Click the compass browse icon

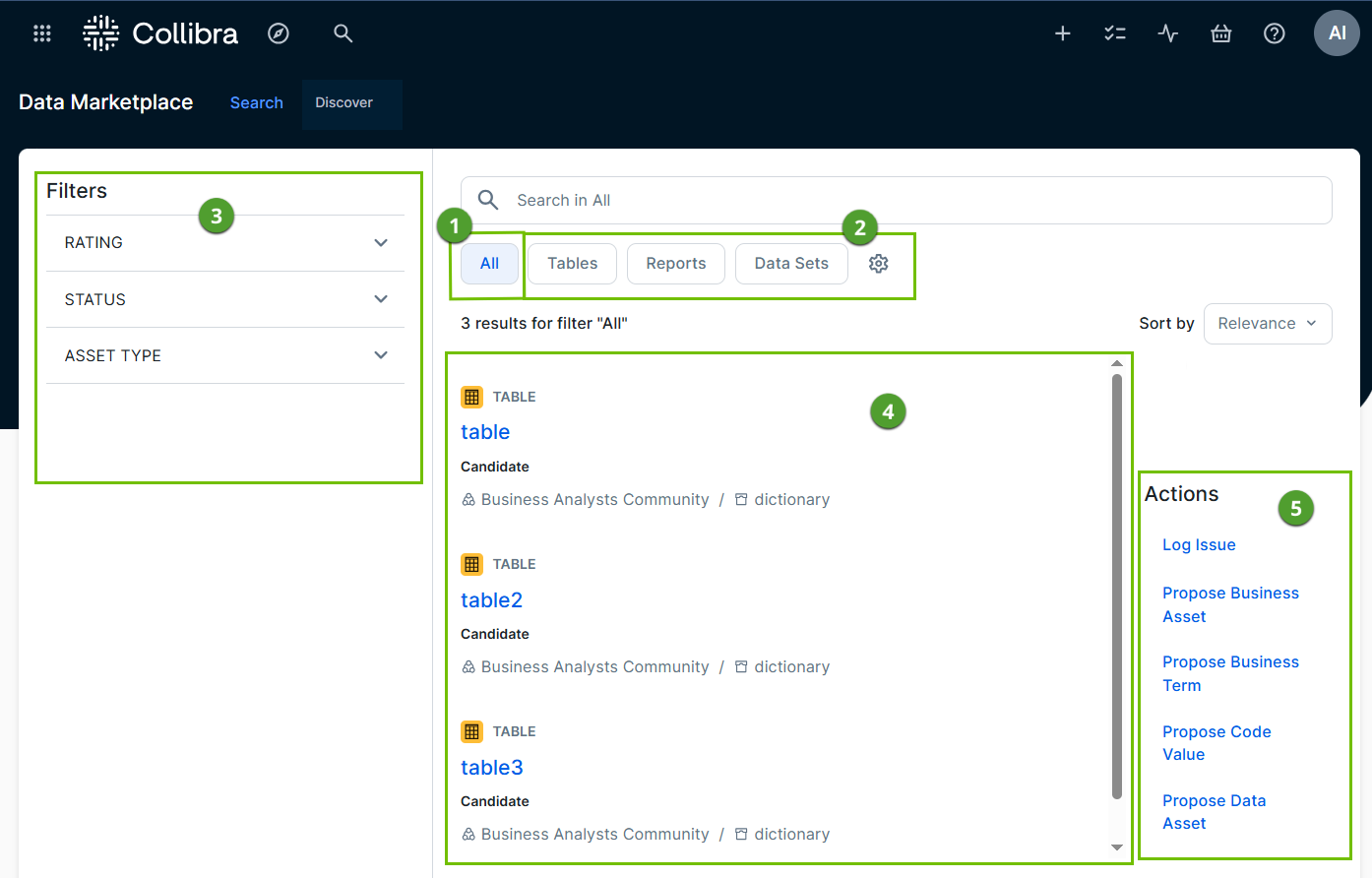coord(279,33)
